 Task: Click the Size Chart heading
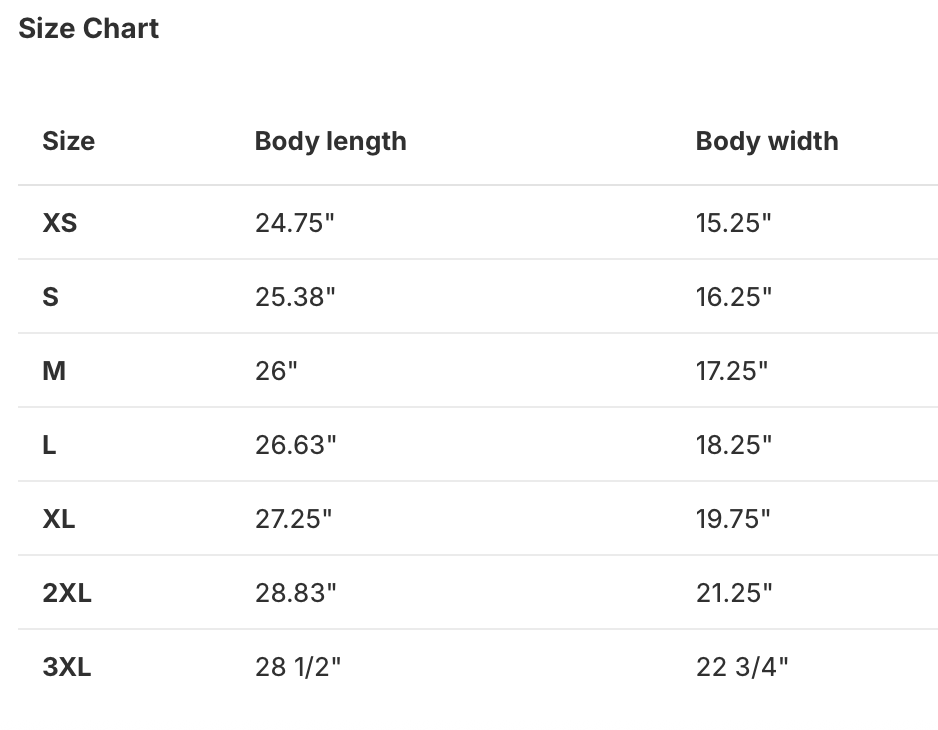coord(88,29)
